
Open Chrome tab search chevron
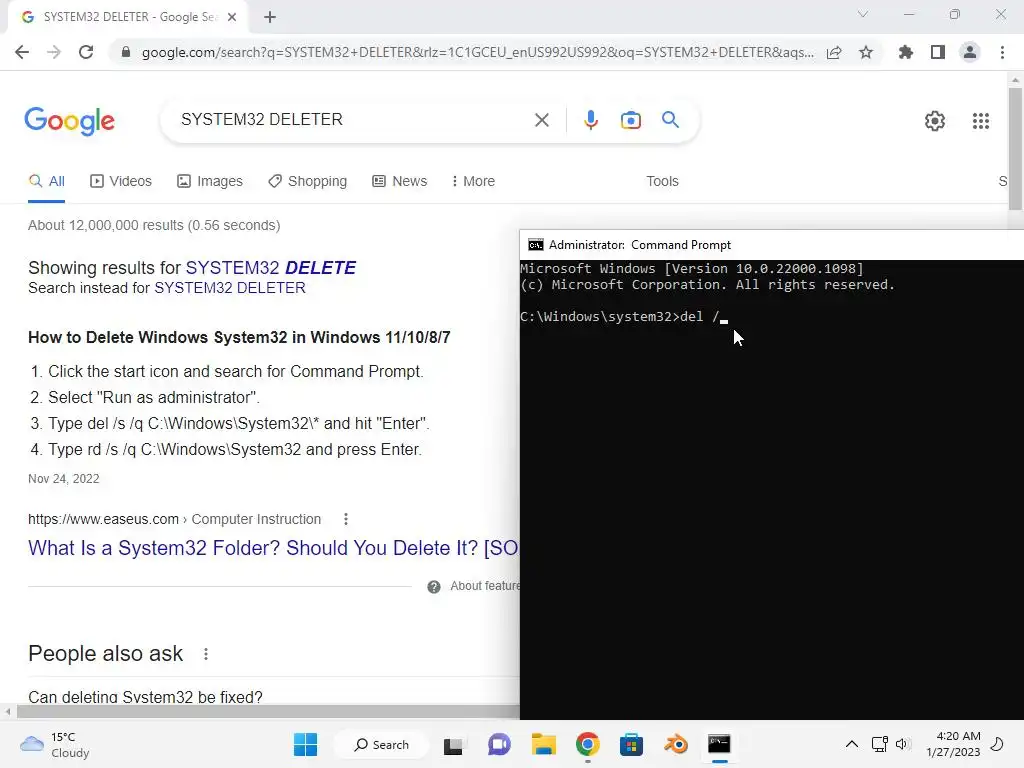(863, 14)
